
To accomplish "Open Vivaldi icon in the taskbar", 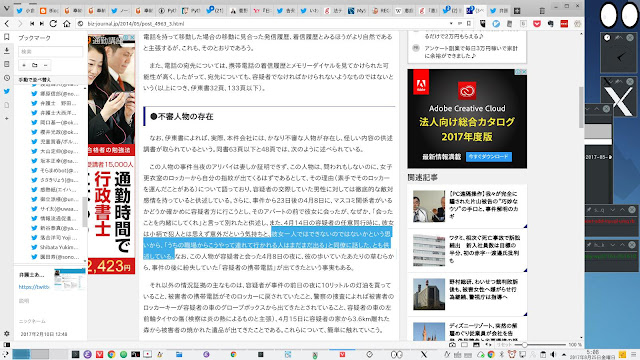I will coord(99,354).
